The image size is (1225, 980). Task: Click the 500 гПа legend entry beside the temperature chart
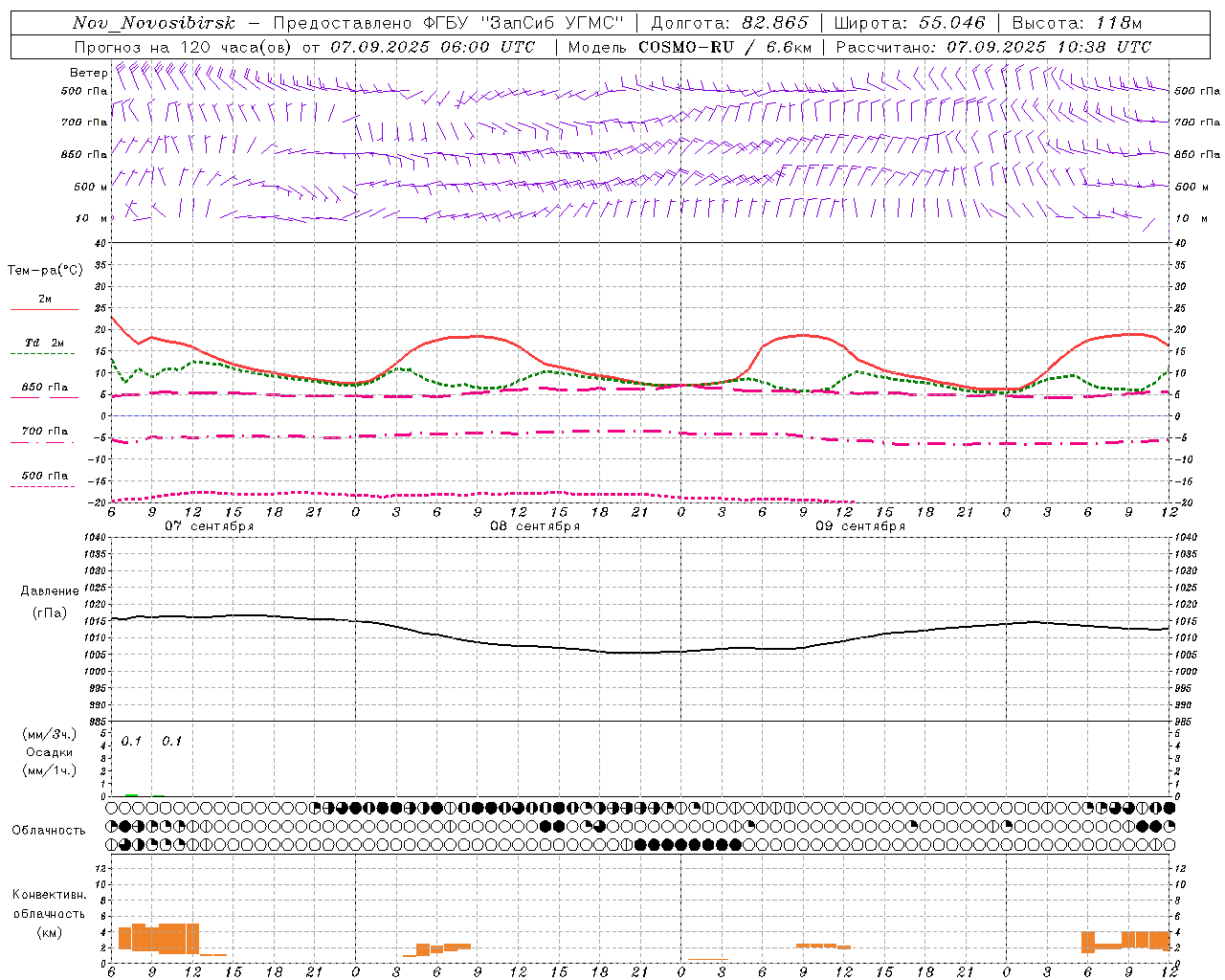click(44, 476)
